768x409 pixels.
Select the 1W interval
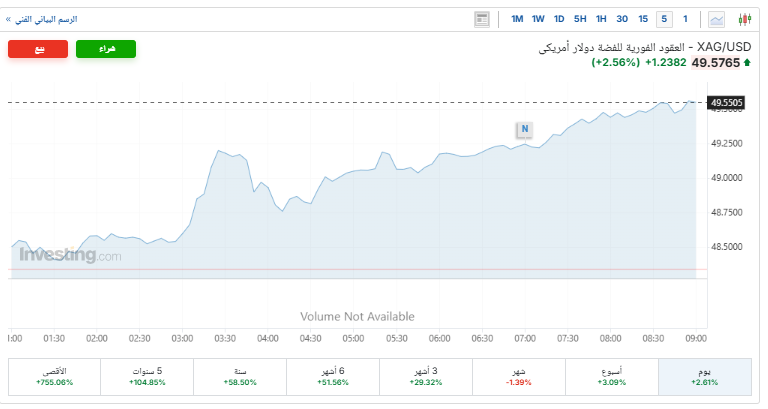click(x=538, y=19)
